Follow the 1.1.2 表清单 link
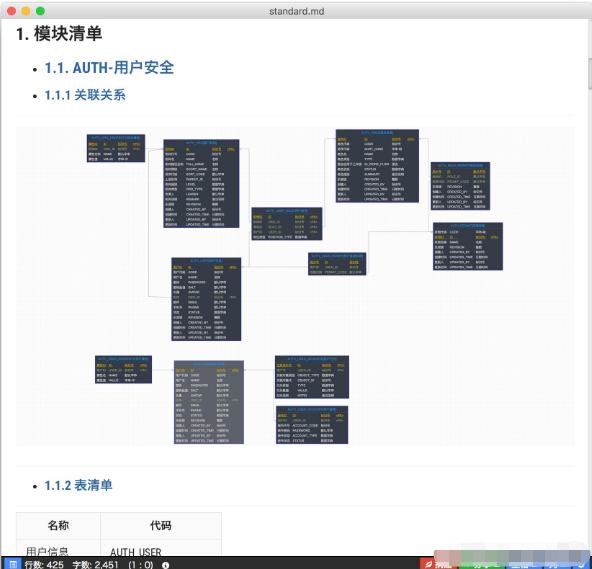Viewport: 592px width, 569px height. [79, 485]
